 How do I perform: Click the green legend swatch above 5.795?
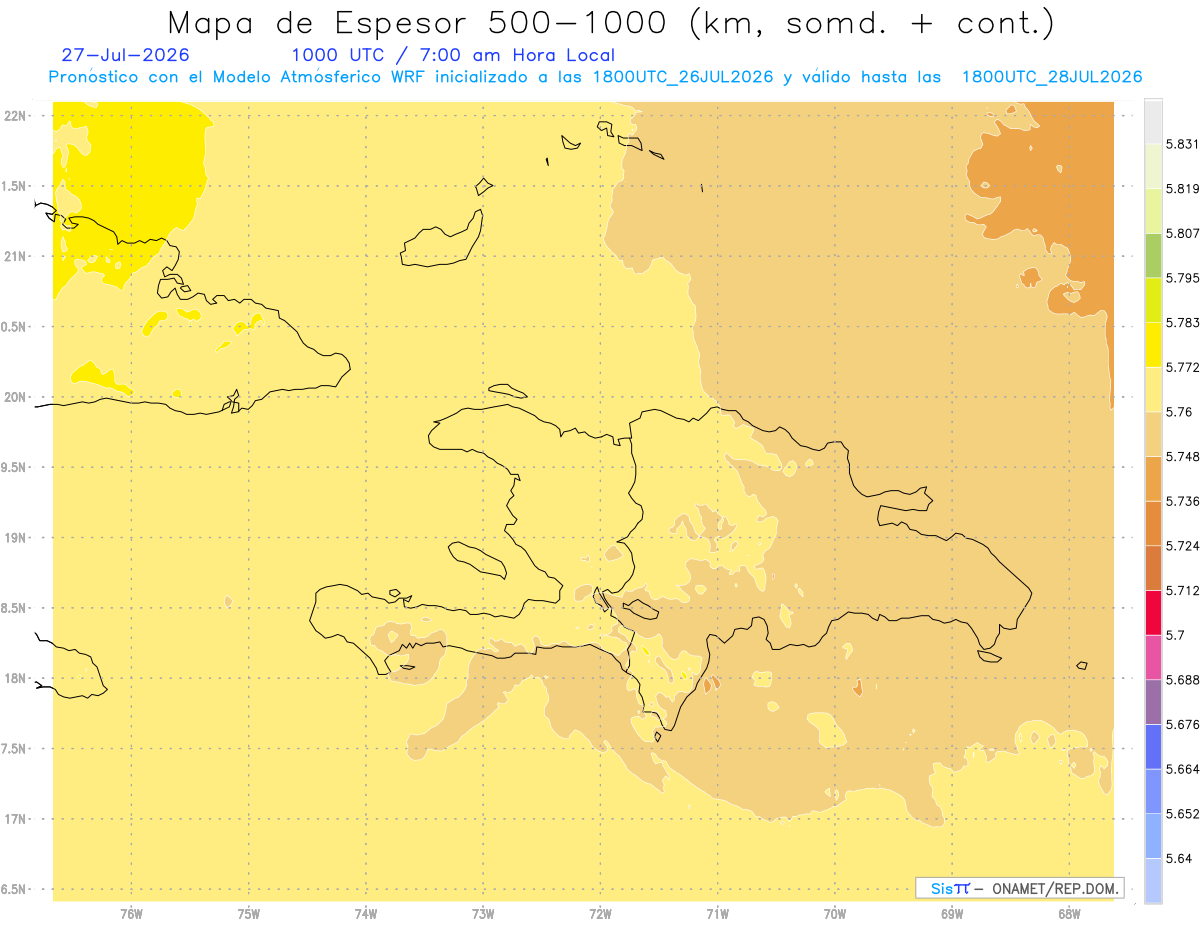[1153, 255]
